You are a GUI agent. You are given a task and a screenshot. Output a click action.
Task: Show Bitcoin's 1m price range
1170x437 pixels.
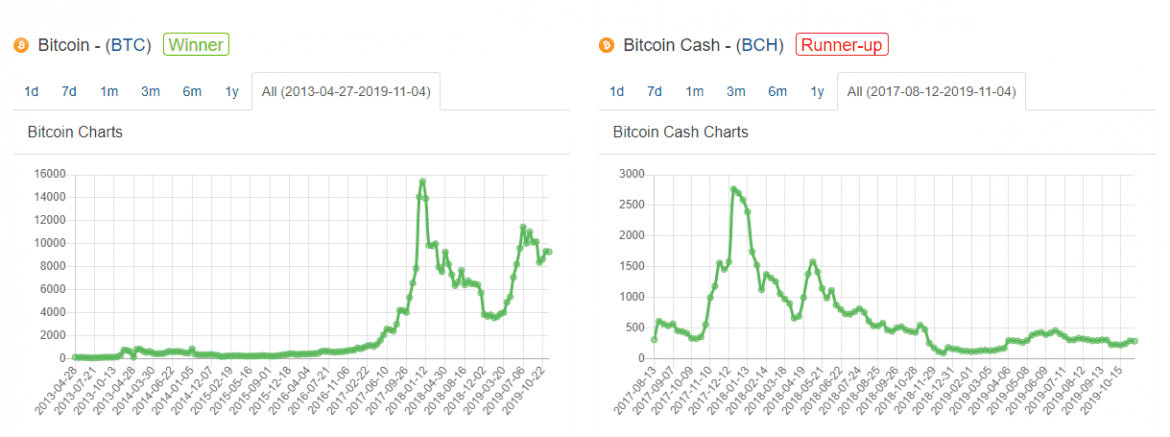[109, 92]
